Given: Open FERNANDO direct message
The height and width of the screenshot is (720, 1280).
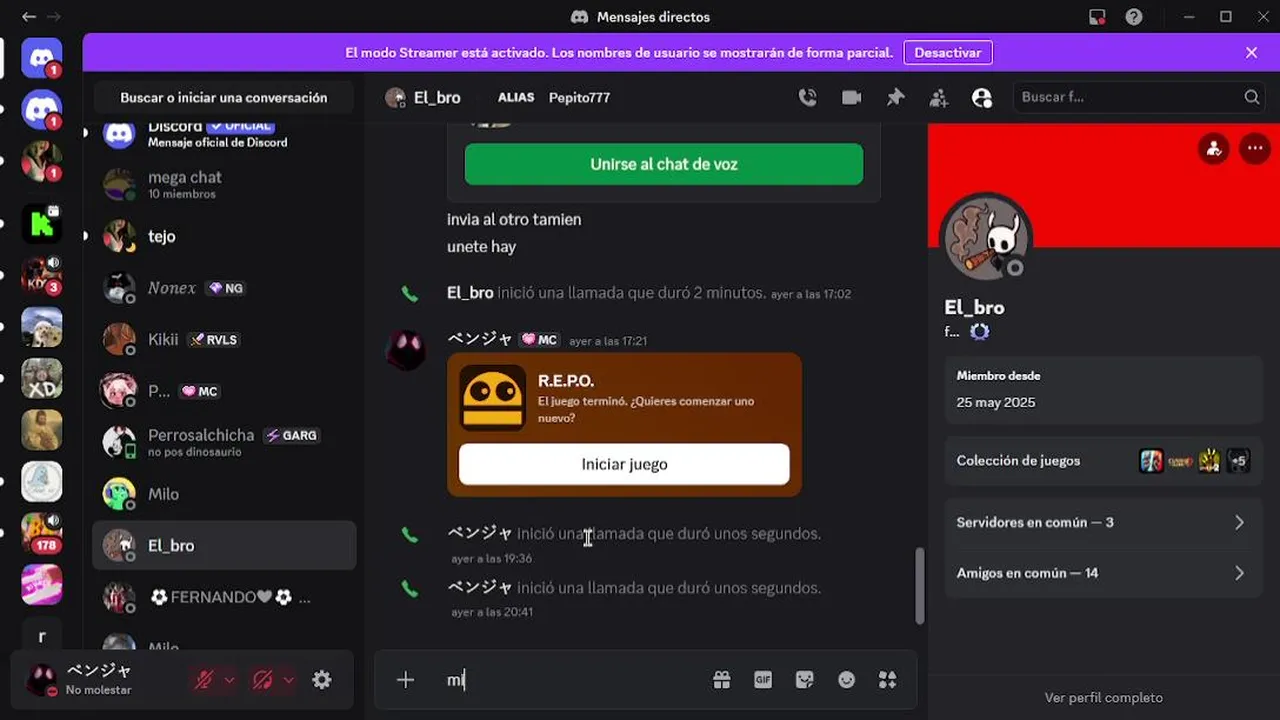Looking at the screenshot, I should (224, 597).
